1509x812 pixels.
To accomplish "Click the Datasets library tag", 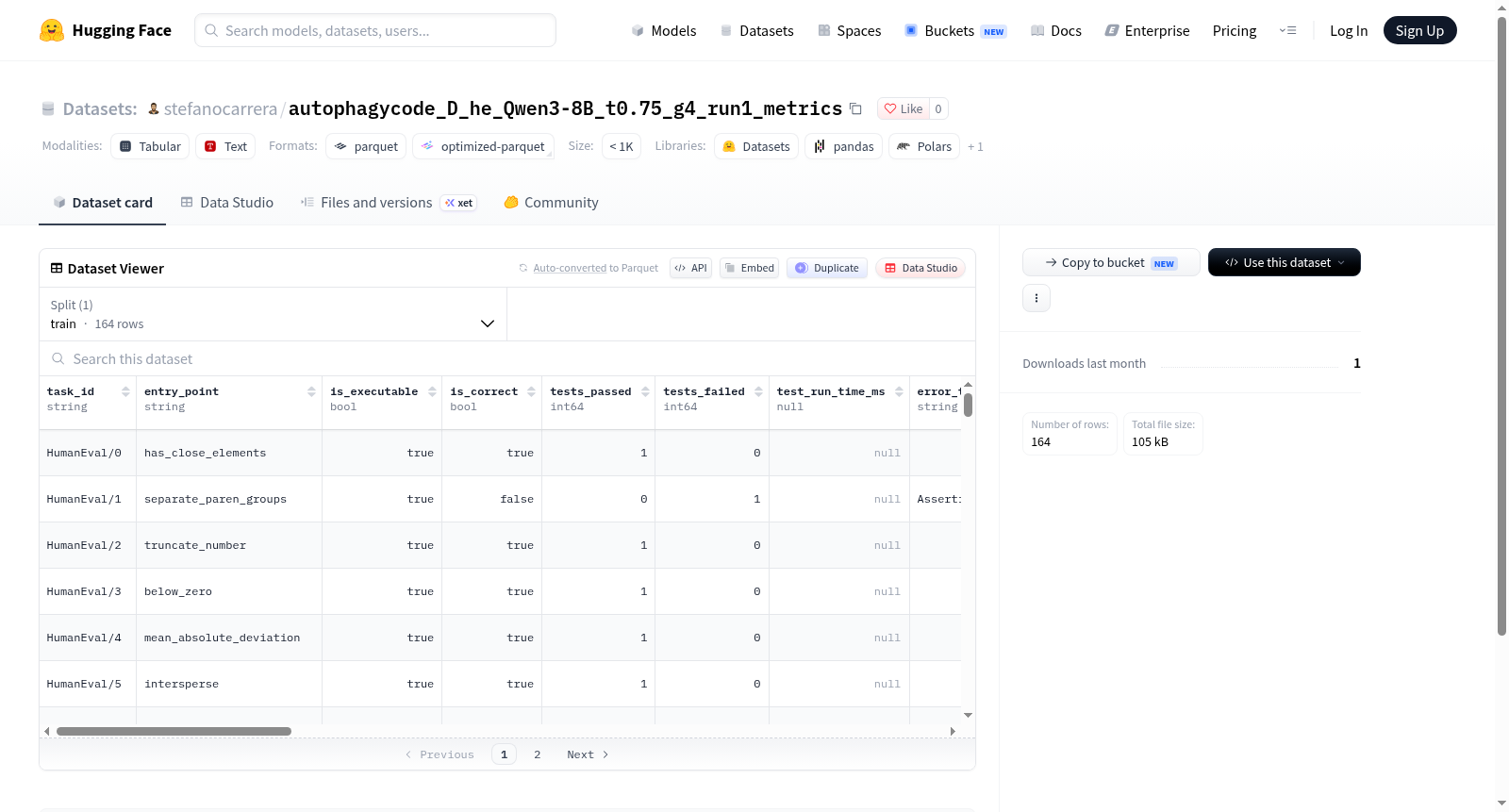I will (x=756, y=146).
